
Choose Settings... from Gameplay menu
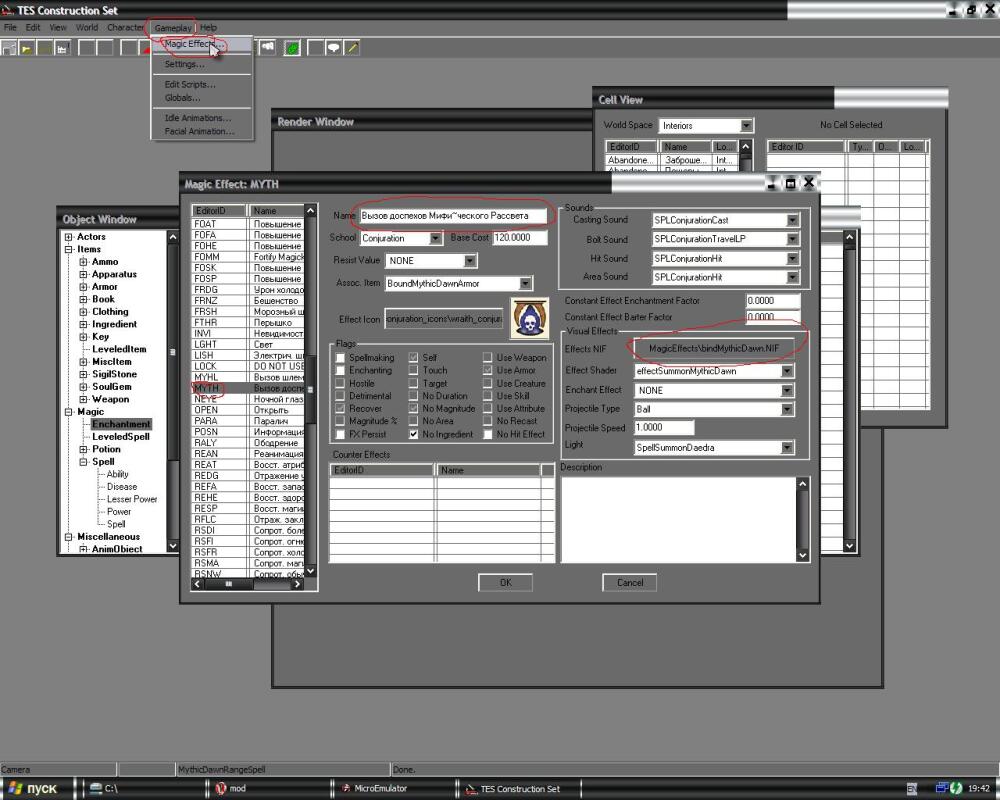coord(184,64)
